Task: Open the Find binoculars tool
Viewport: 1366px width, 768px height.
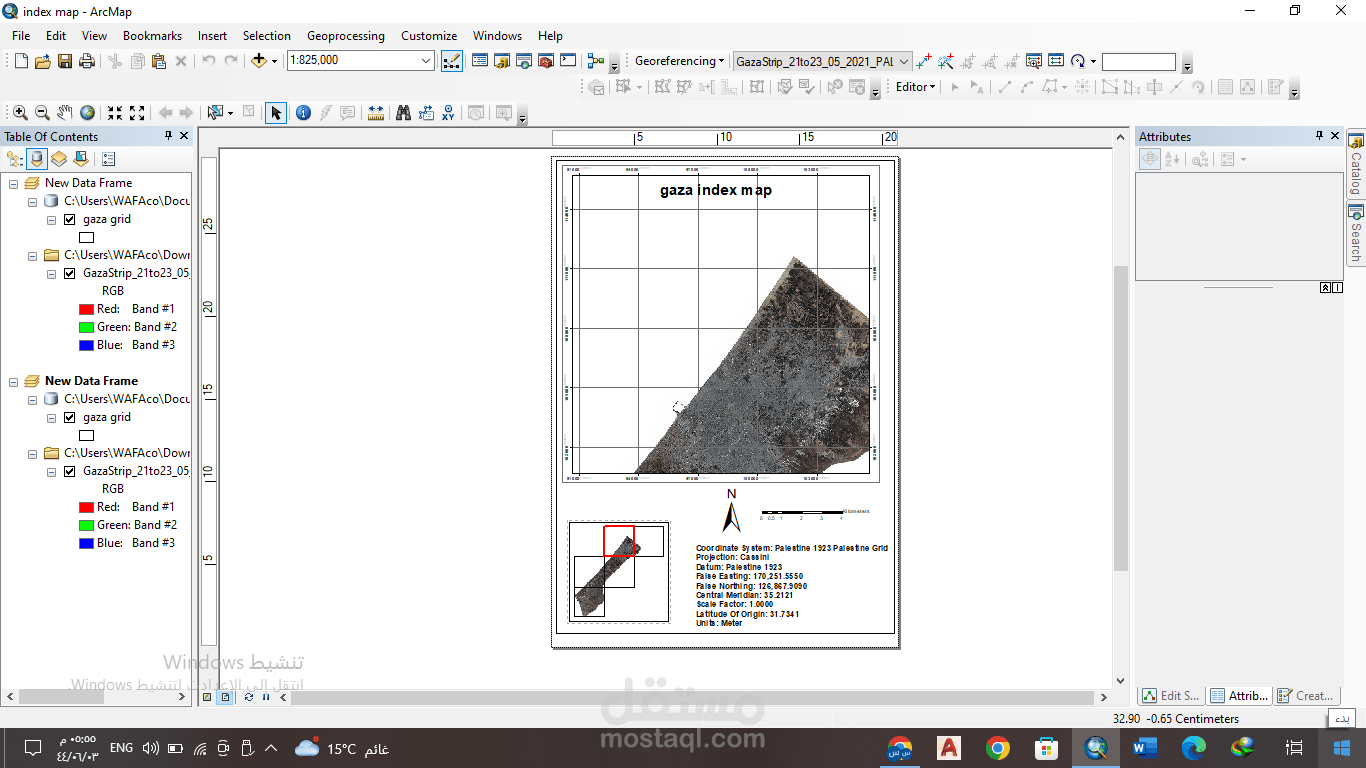Action: coord(404,113)
